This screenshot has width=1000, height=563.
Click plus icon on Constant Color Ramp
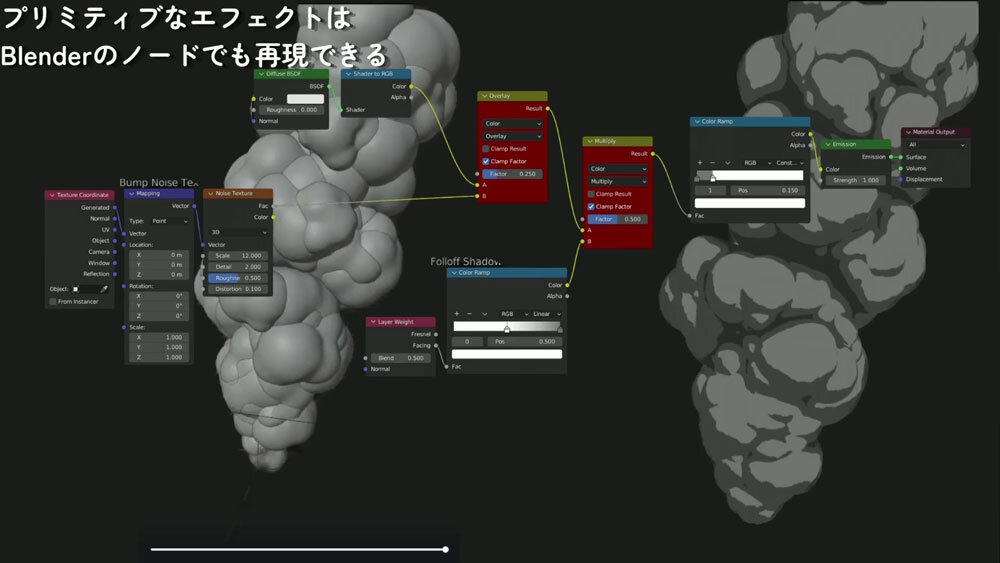coord(699,162)
